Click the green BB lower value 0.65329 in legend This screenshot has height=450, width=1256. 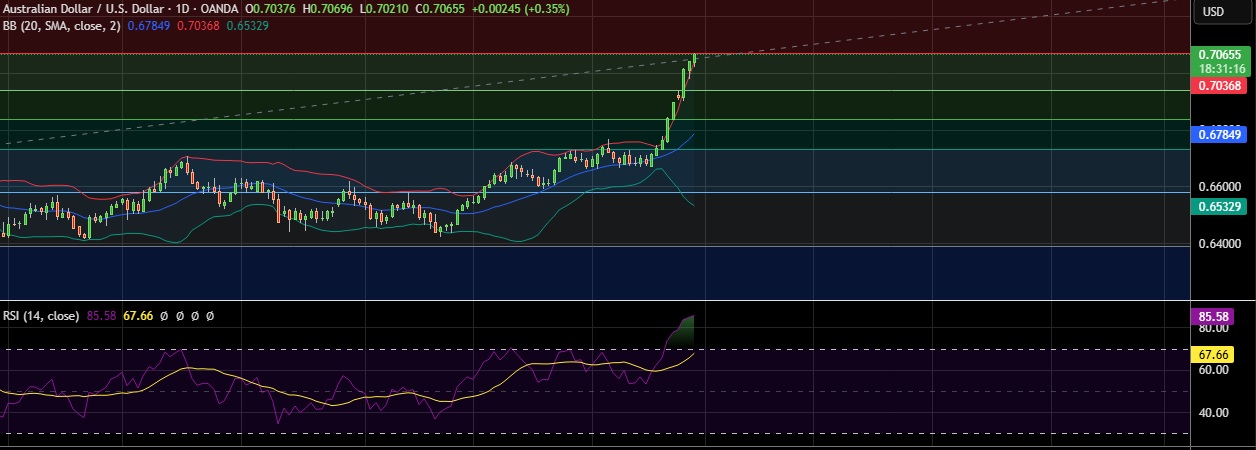click(246, 26)
